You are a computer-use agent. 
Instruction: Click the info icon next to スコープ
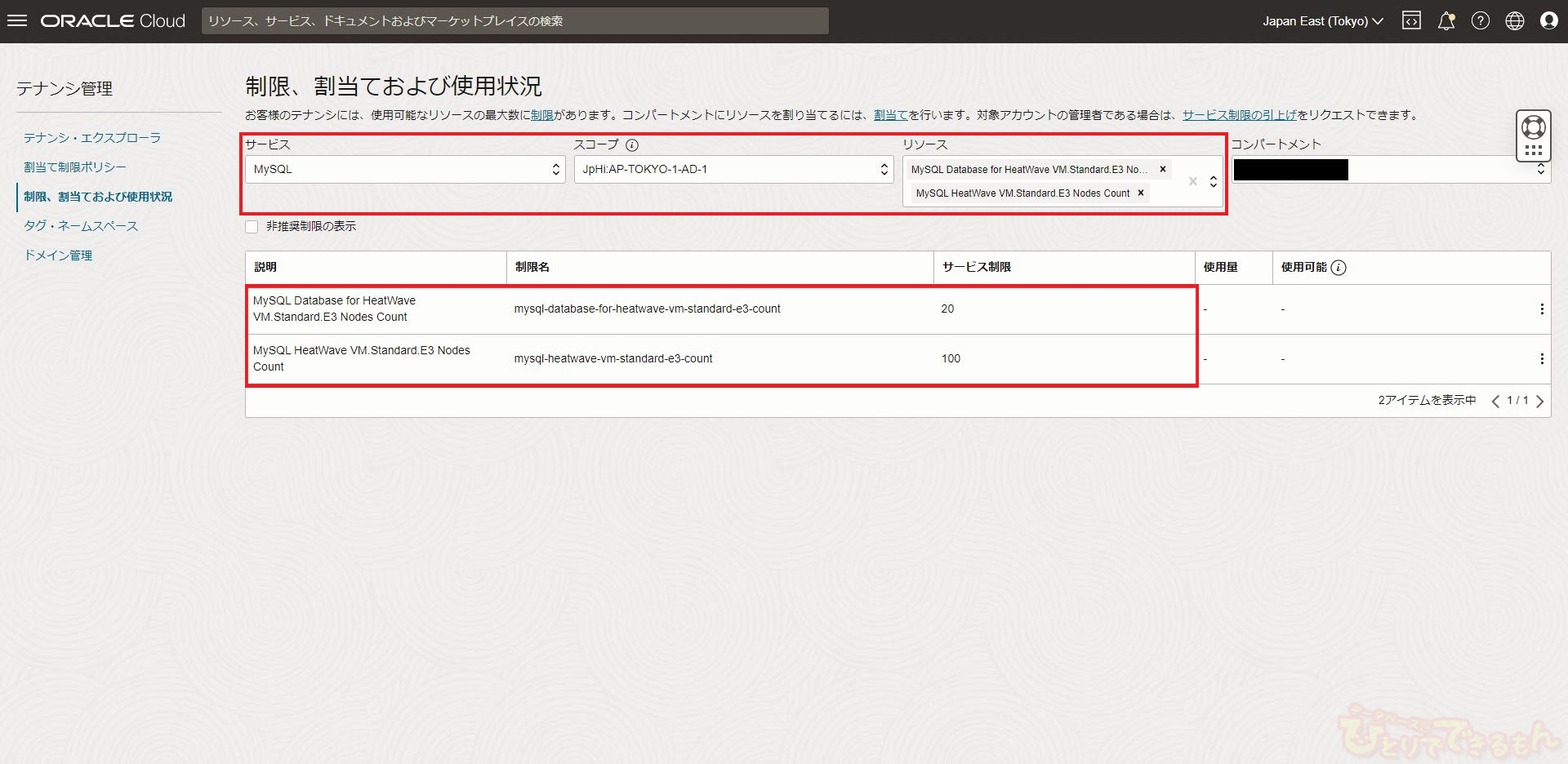[632, 145]
